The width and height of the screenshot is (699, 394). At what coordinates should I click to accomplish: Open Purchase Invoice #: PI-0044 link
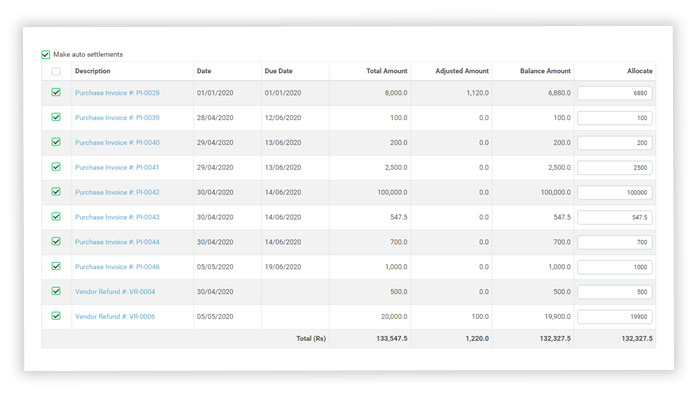[x=117, y=242]
